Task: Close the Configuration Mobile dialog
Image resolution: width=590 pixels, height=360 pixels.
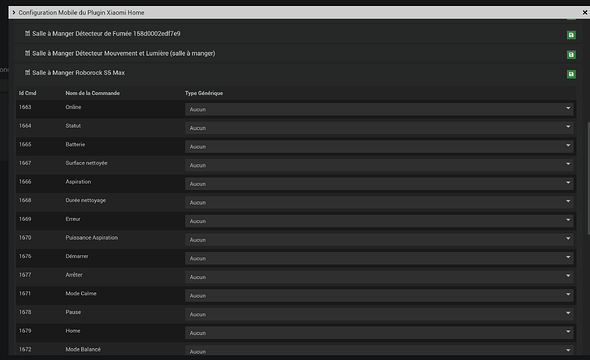Action: pos(585,12)
